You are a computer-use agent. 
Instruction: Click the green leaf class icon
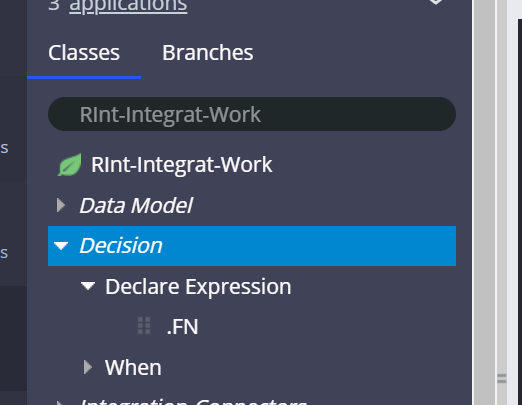(70, 165)
